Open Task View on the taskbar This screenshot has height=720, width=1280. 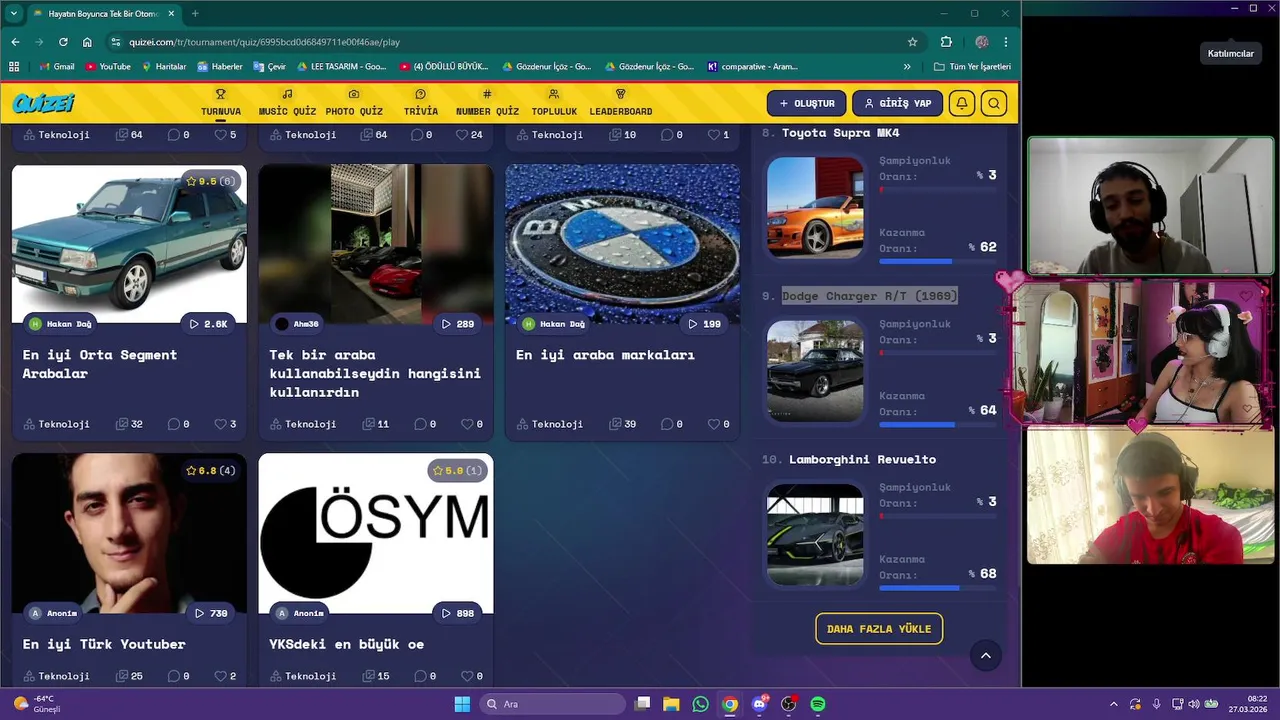[643, 704]
